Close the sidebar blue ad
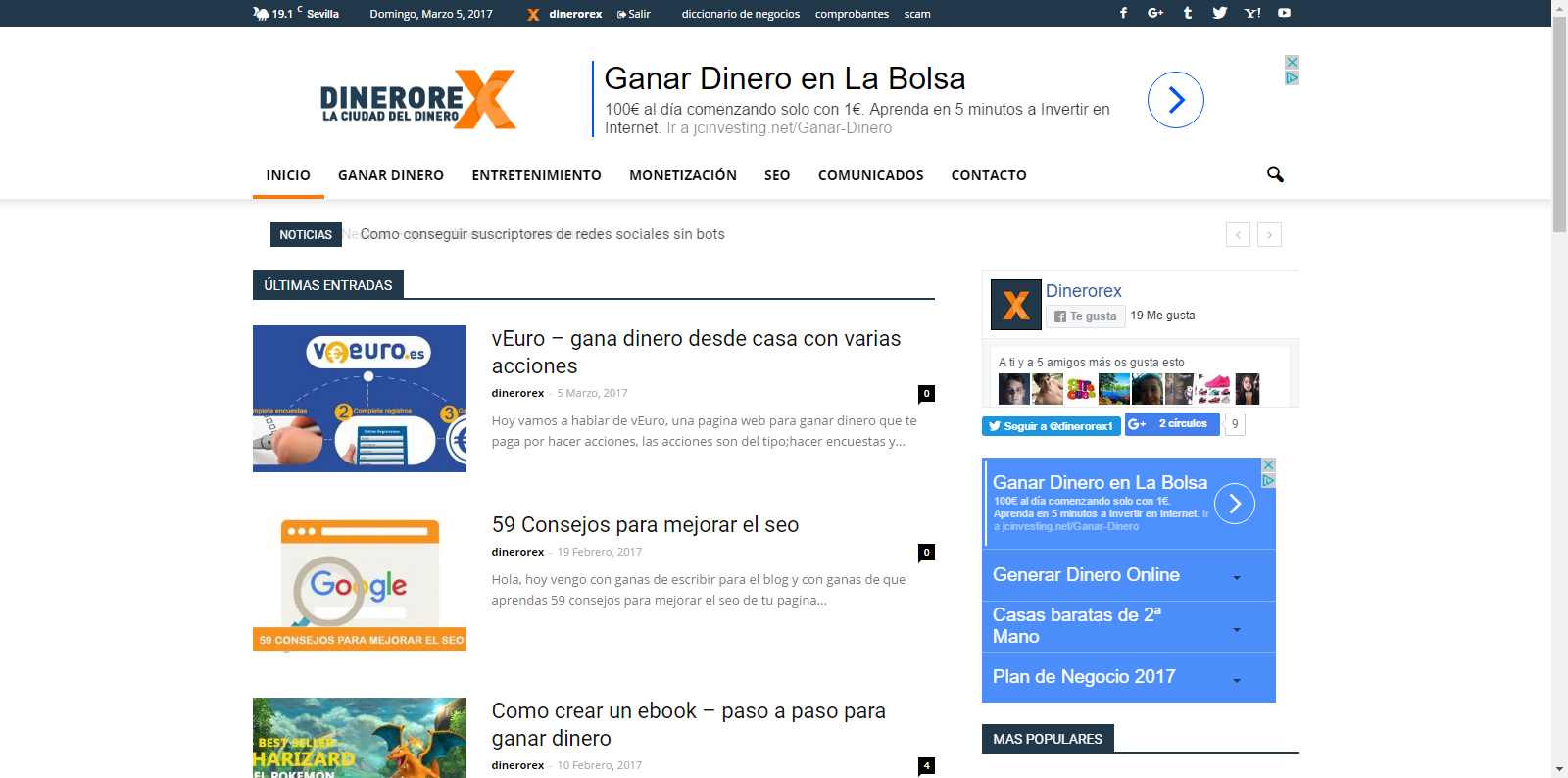The width and height of the screenshot is (1568, 778). (1268, 464)
